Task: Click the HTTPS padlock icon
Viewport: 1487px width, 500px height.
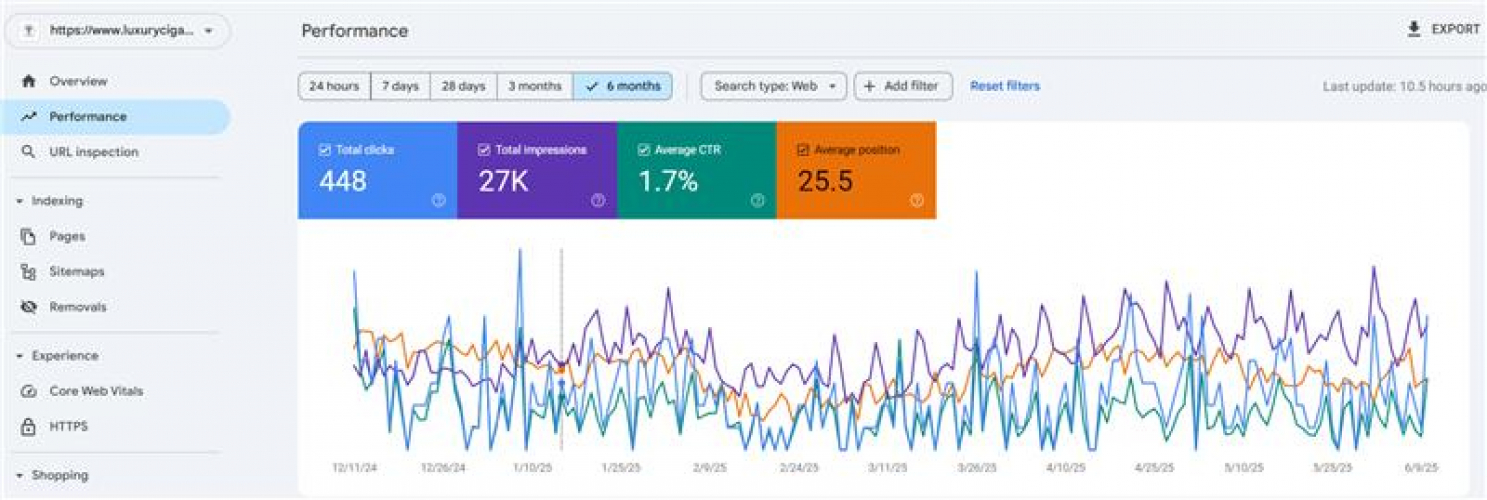Action: pyautogui.click(x=29, y=427)
